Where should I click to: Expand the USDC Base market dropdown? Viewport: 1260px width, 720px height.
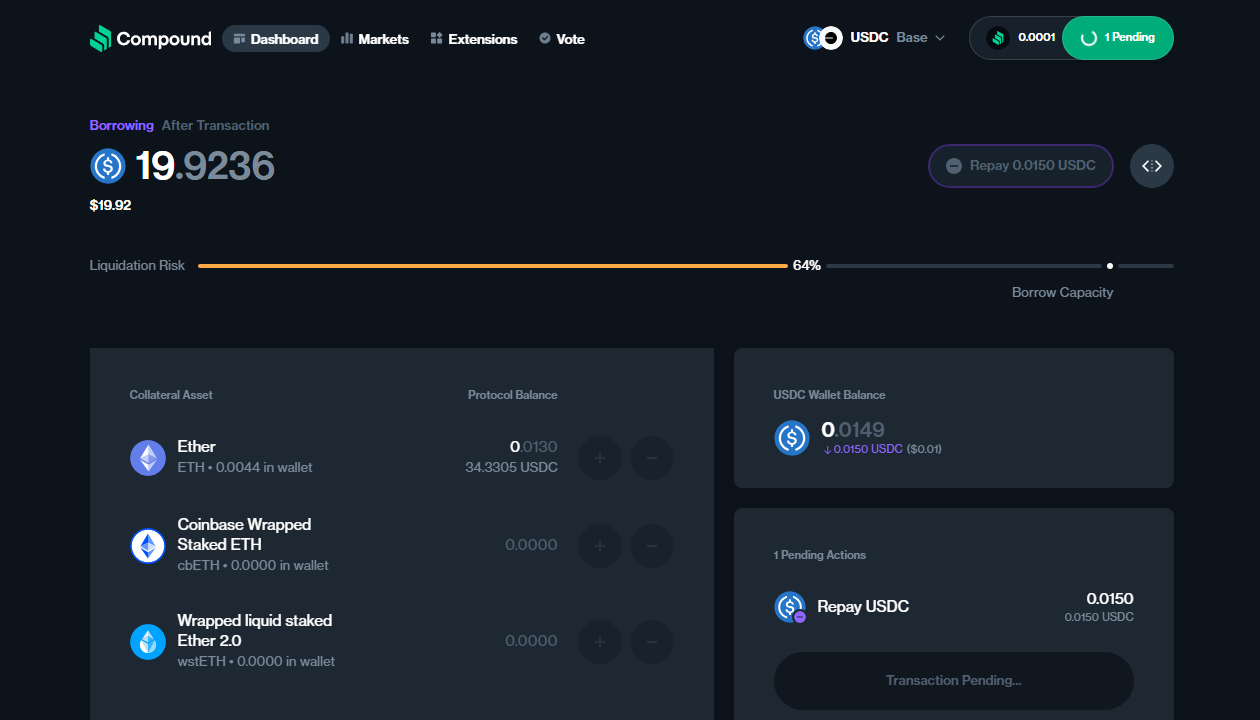(x=874, y=38)
